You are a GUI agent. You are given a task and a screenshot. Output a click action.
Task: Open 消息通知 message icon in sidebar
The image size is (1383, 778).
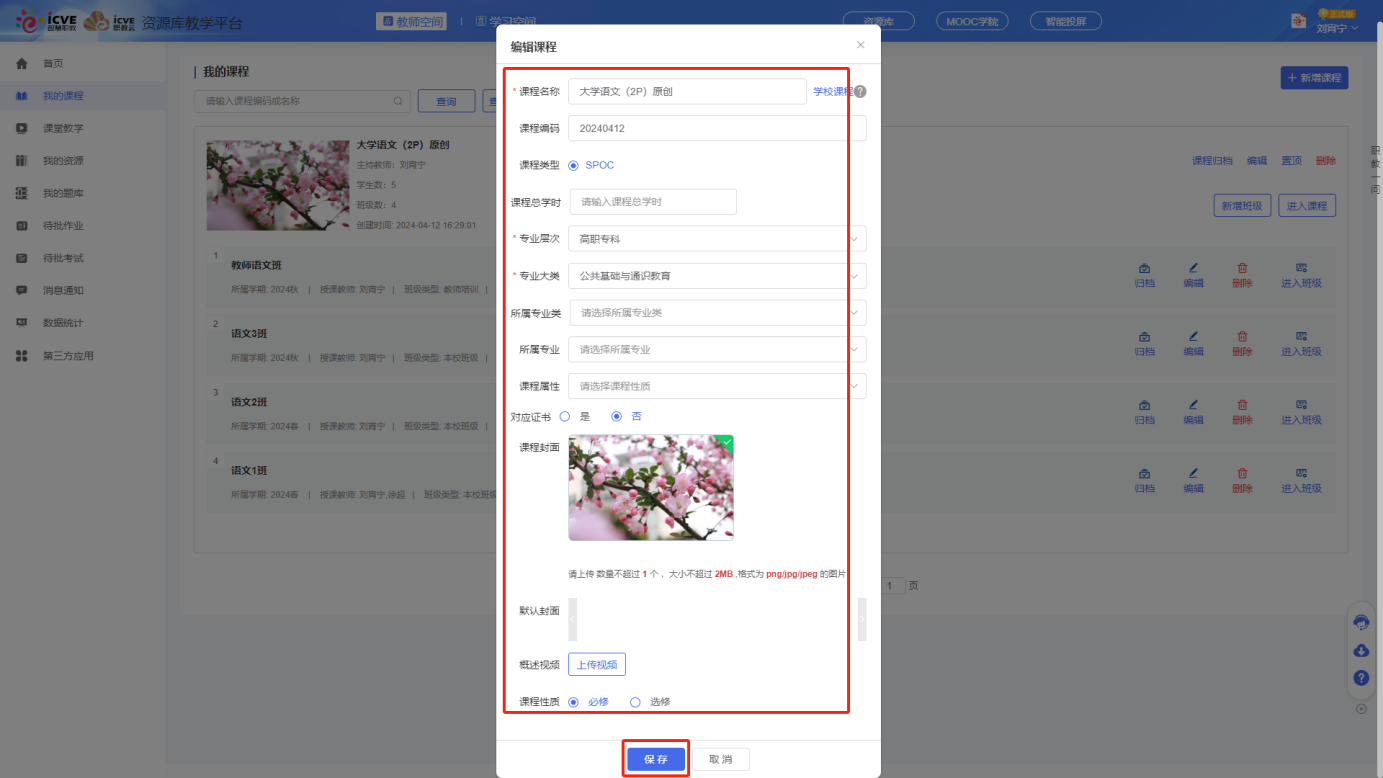coord(22,291)
